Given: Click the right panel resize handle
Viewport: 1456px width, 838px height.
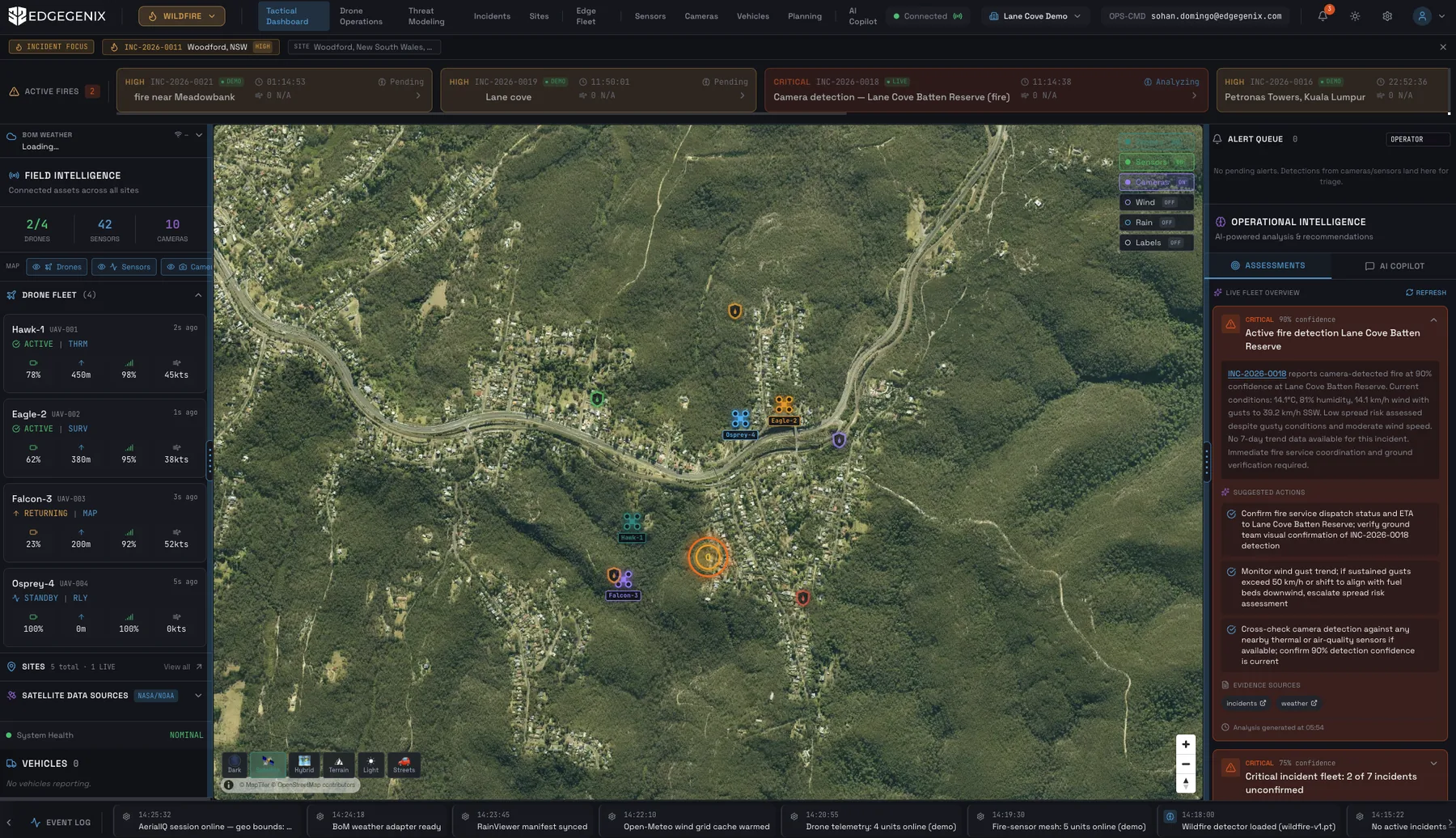Looking at the screenshot, I should (1206, 461).
